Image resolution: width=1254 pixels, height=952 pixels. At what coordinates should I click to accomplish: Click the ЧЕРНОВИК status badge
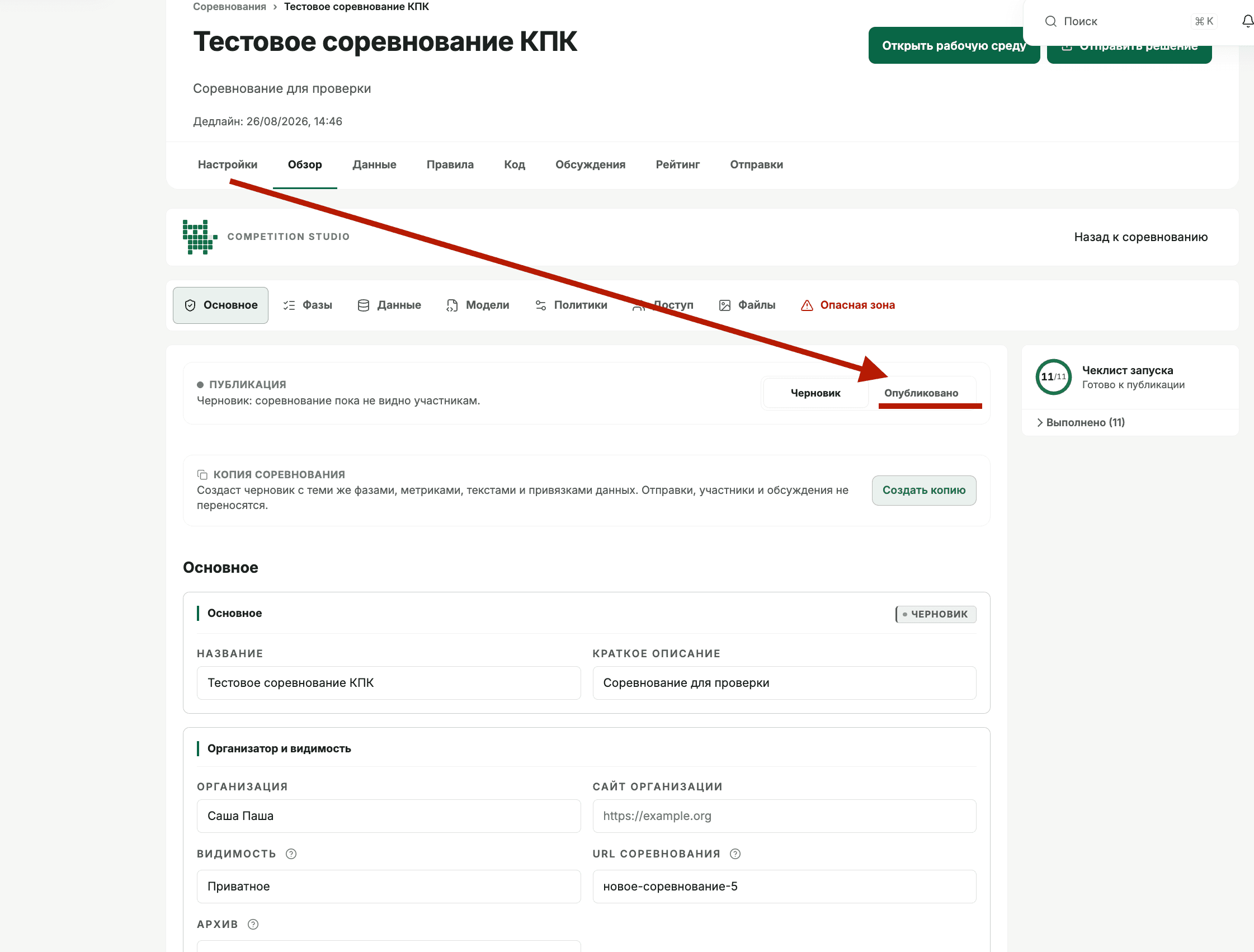click(x=935, y=614)
